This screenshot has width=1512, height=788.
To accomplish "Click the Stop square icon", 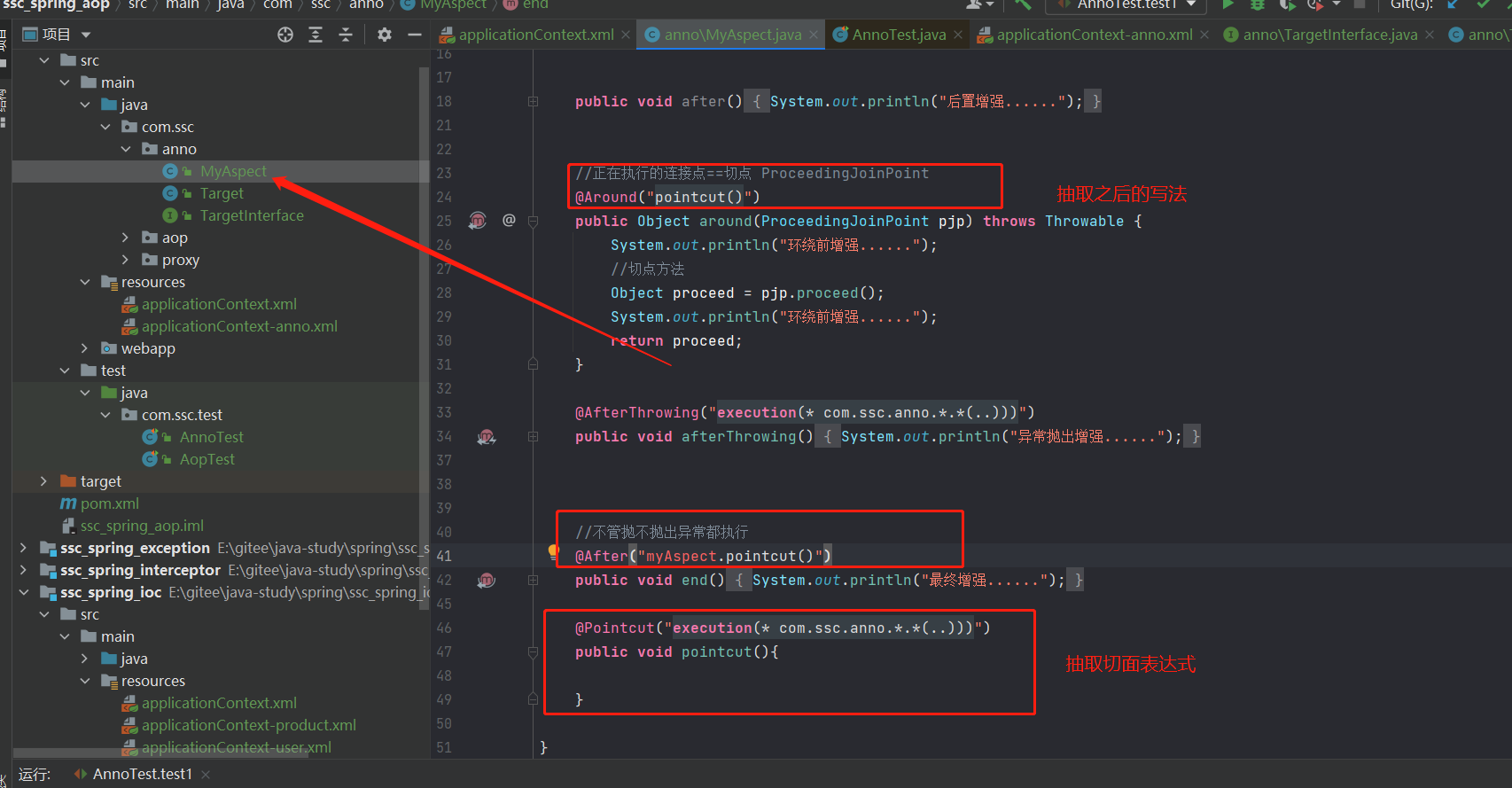I will [x=1360, y=4].
